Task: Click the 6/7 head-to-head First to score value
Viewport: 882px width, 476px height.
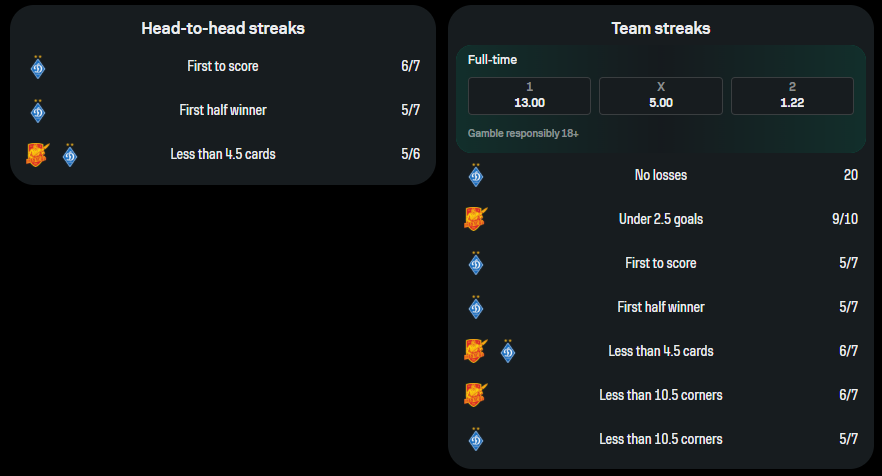Action: pos(410,66)
